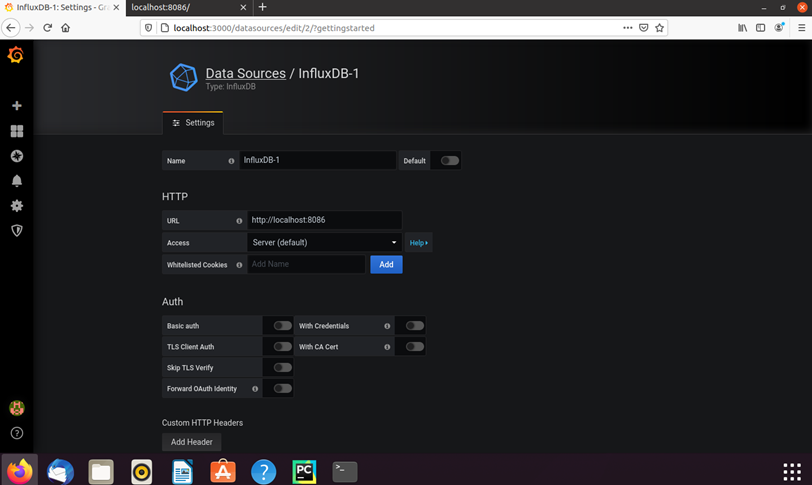Toggle Firefox sidebar view icon
Viewport: 812px width, 485px height.
coord(760,28)
